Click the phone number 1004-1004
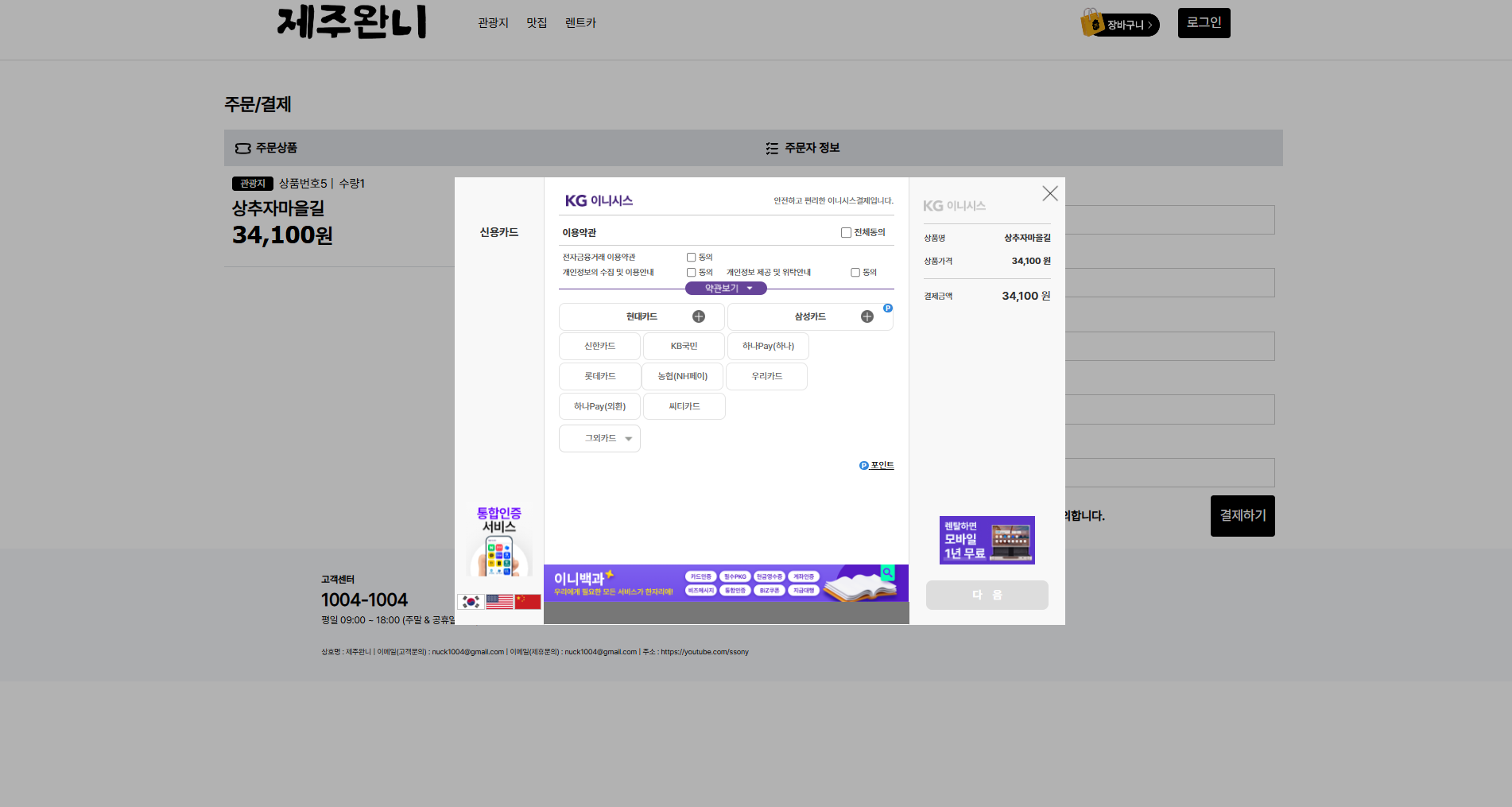The image size is (1512, 807). pyautogui.click(x=364, y=599)
